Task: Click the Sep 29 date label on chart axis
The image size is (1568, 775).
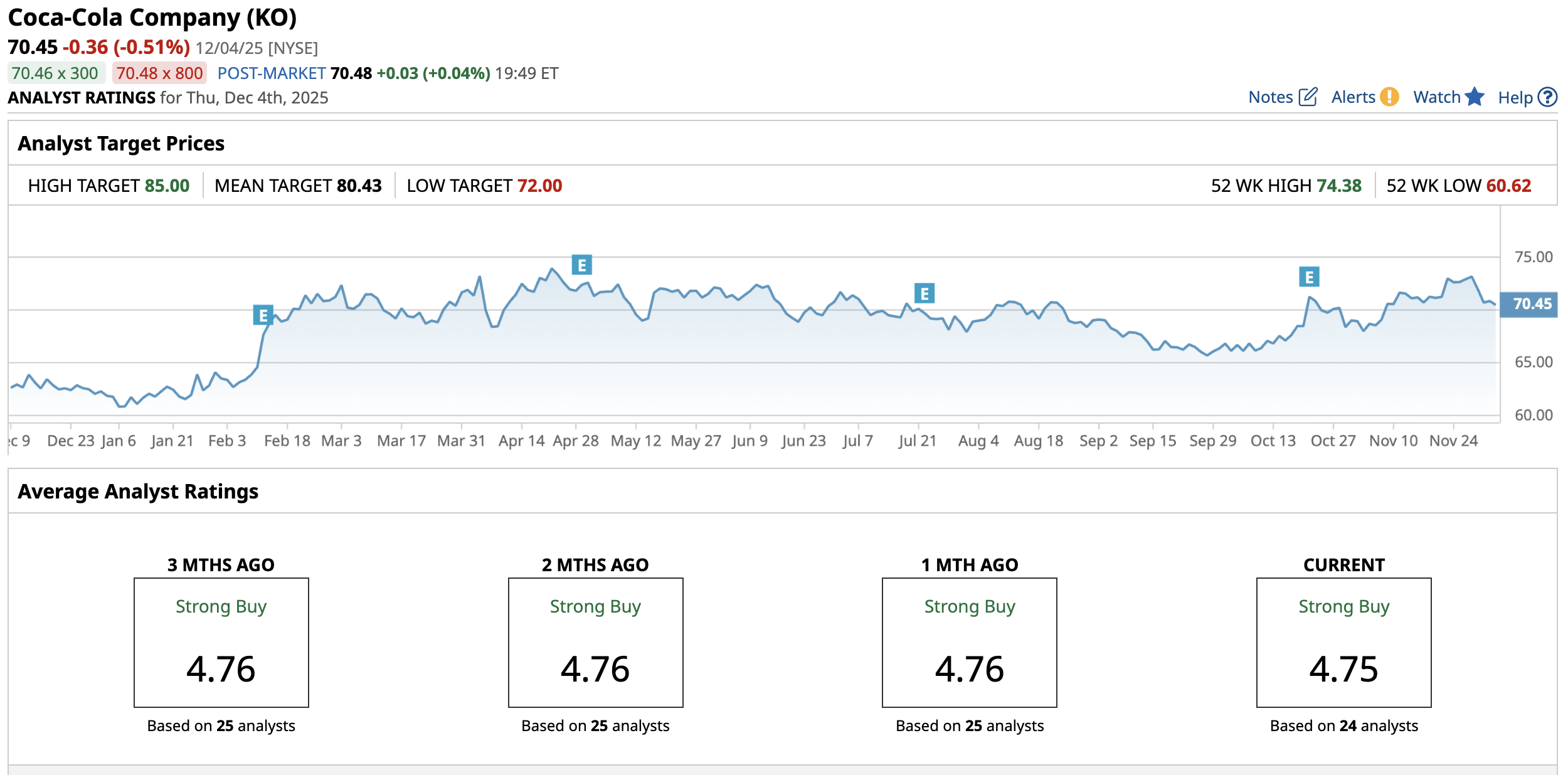Action: tap(1212, 441)
